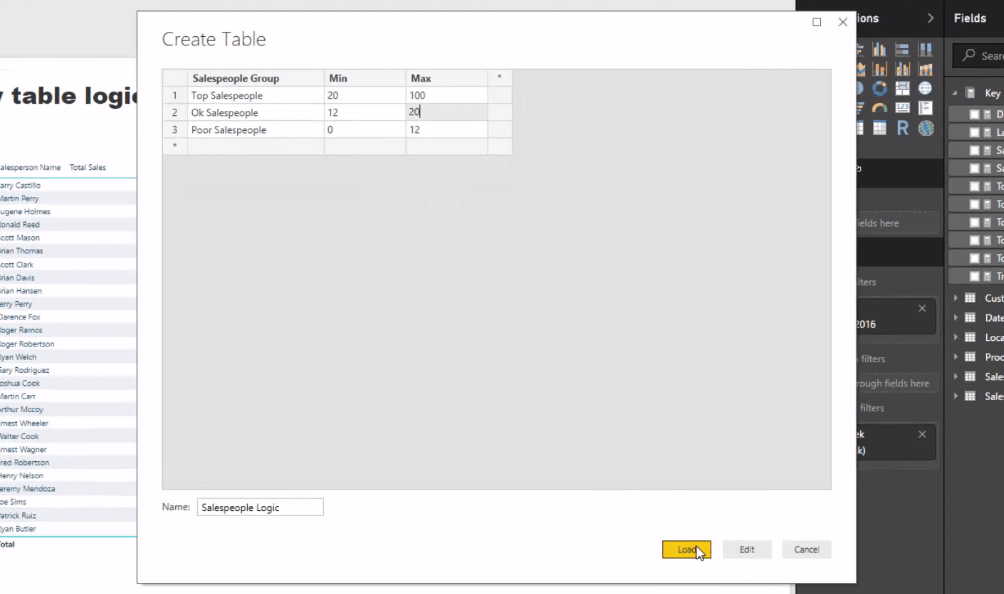This screenshot has width=1004, height=594.
Task: Select the ArcGIS maps visual
Action: 925,128
